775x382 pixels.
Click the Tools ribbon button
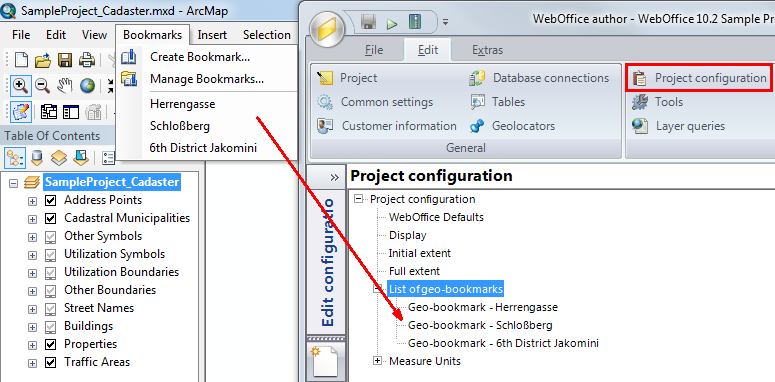click(657, 102)
